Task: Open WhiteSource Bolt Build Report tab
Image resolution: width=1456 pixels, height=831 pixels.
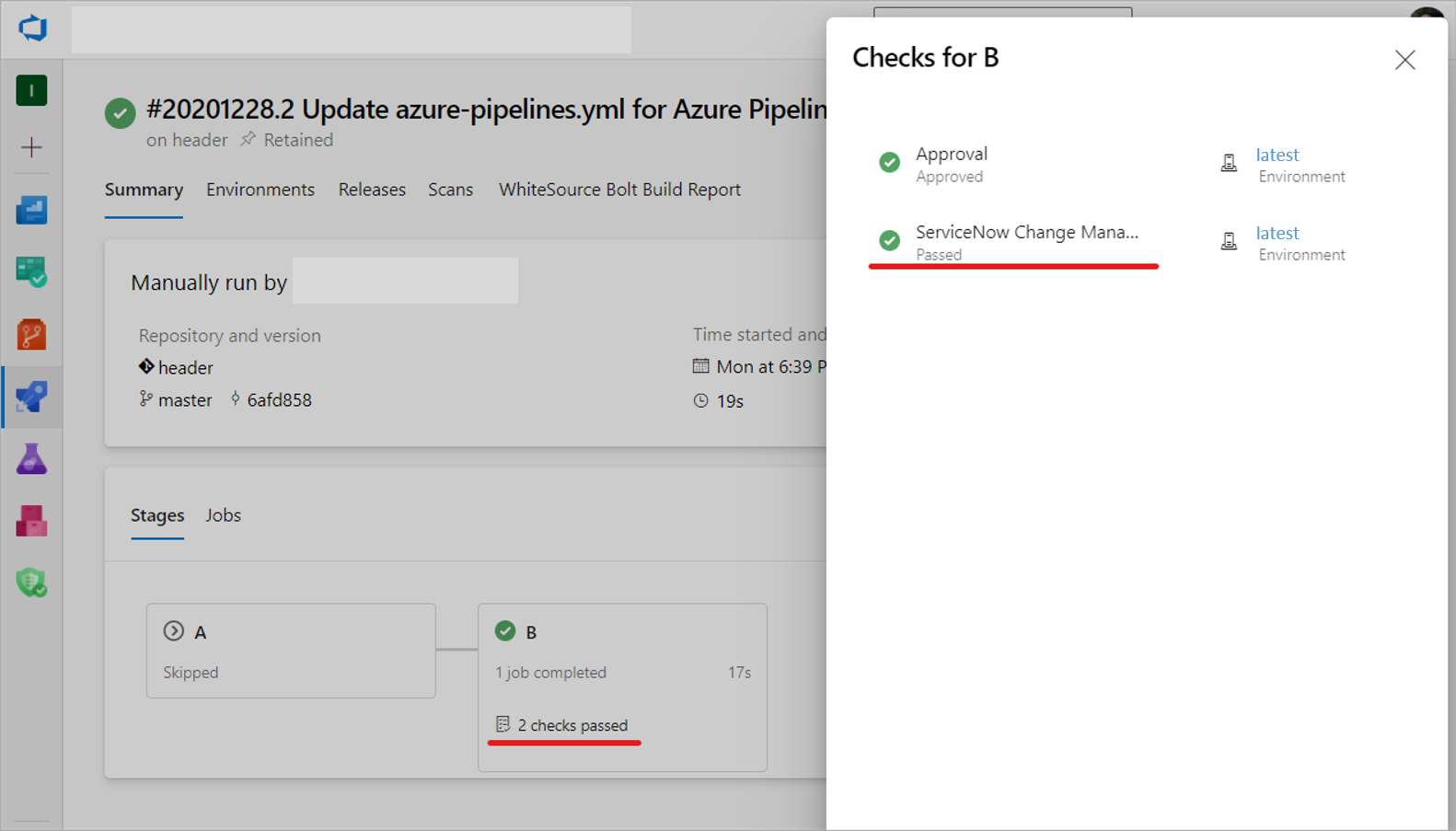Action: coord(619,190)
